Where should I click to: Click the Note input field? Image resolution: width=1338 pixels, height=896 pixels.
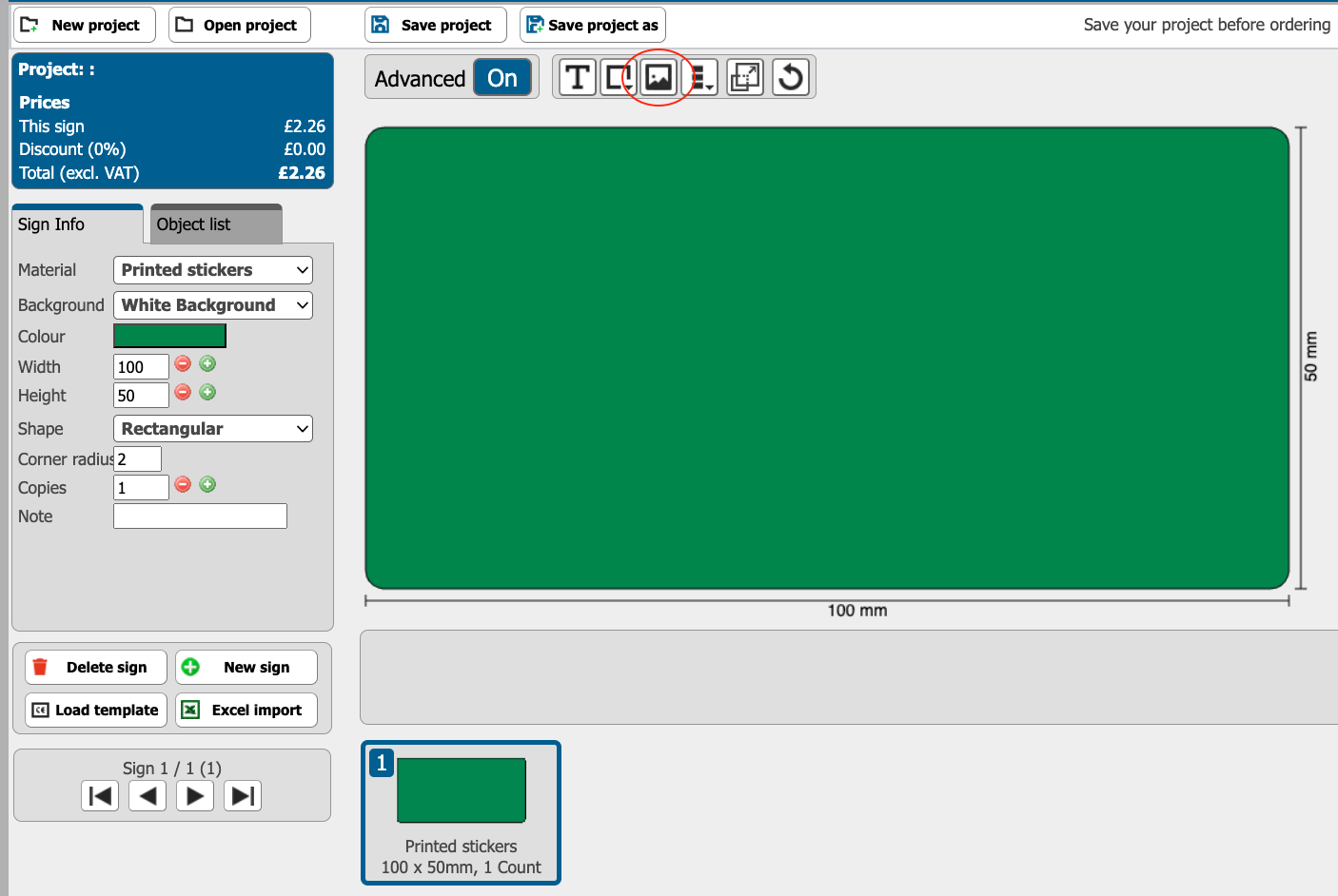coord(200,516)
